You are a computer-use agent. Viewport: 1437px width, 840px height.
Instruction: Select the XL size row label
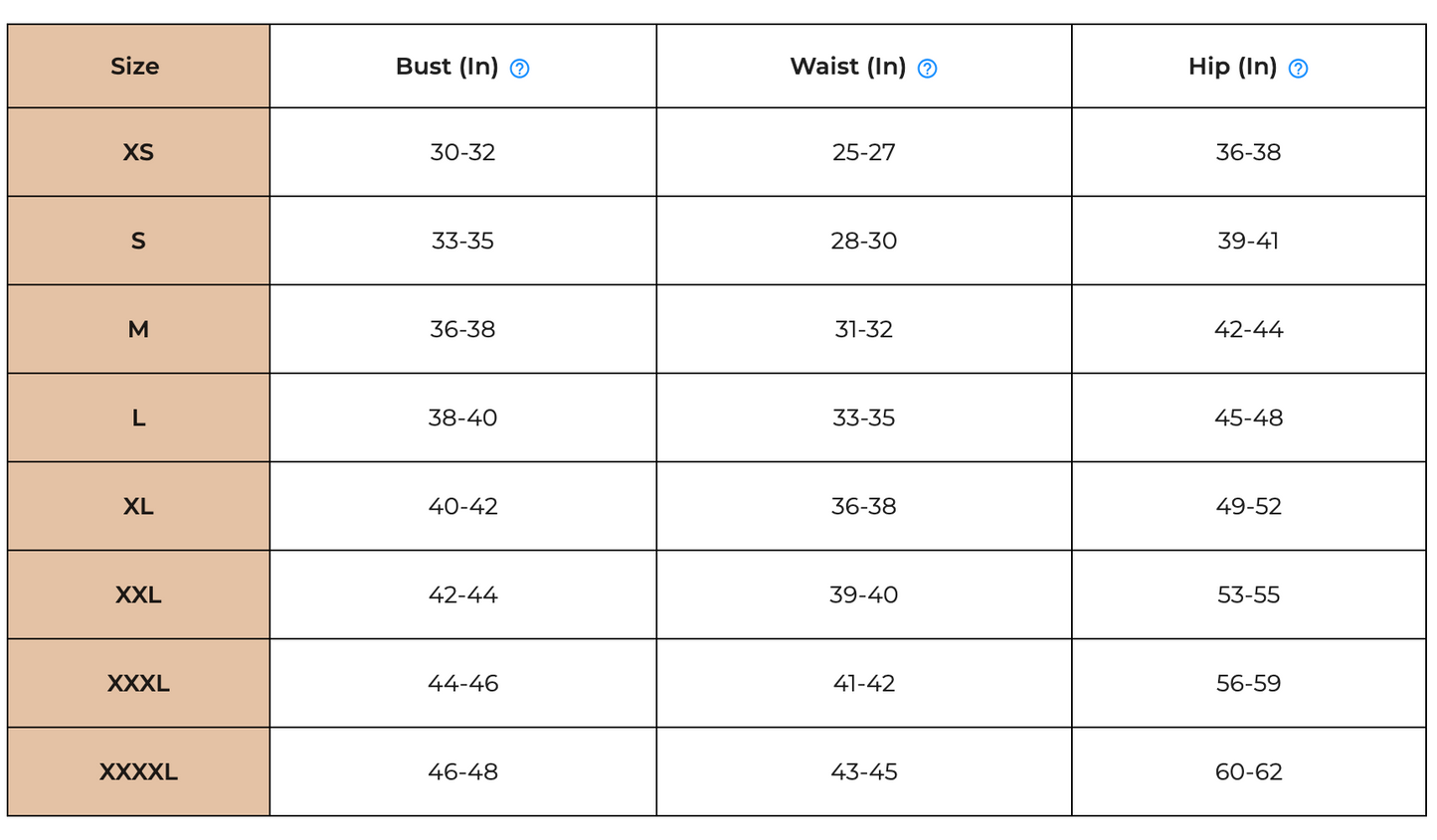tap(138, 506)
